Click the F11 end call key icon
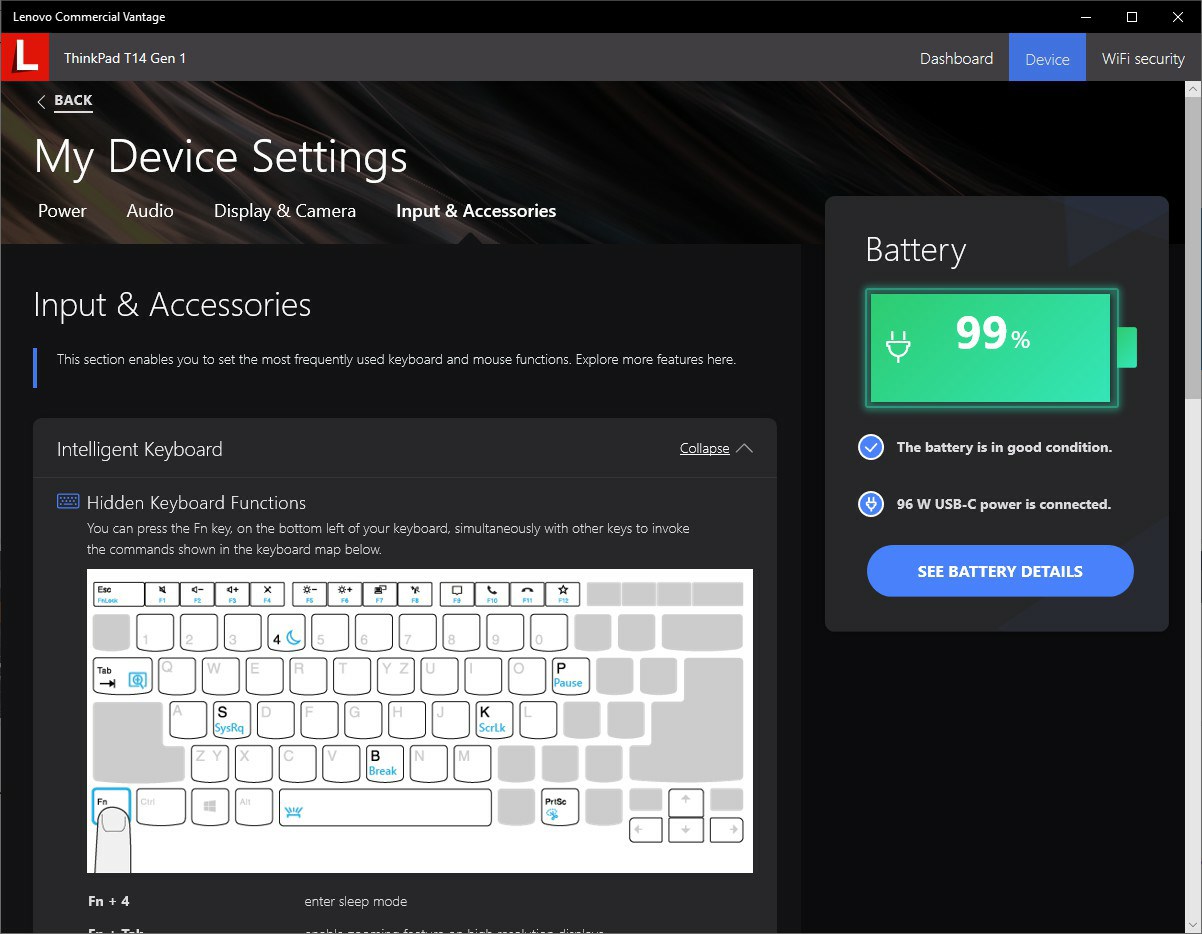The height and width of the screenshot is (934, 1202). pos(527,594)
